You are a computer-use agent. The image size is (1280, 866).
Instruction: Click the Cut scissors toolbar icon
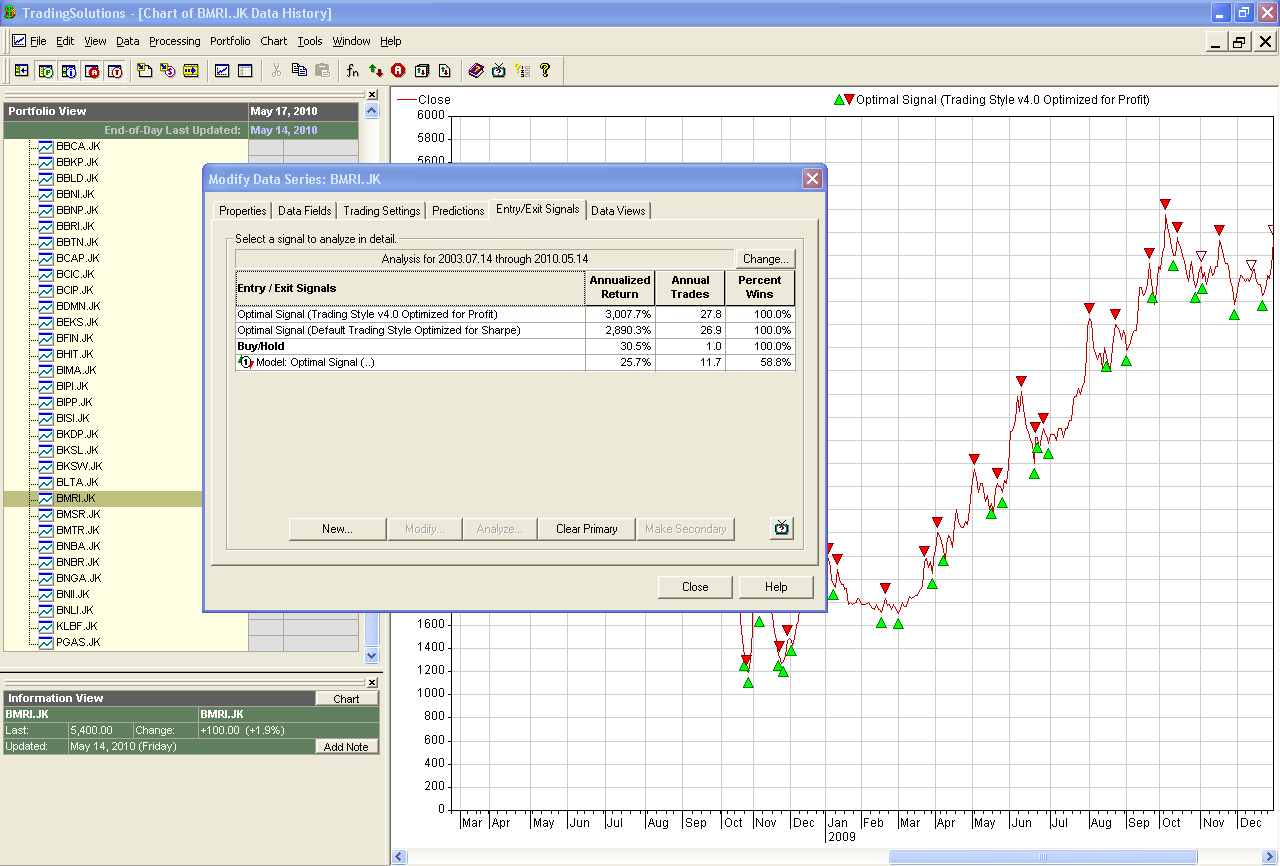pyautogui.click(x=276, y=71)
